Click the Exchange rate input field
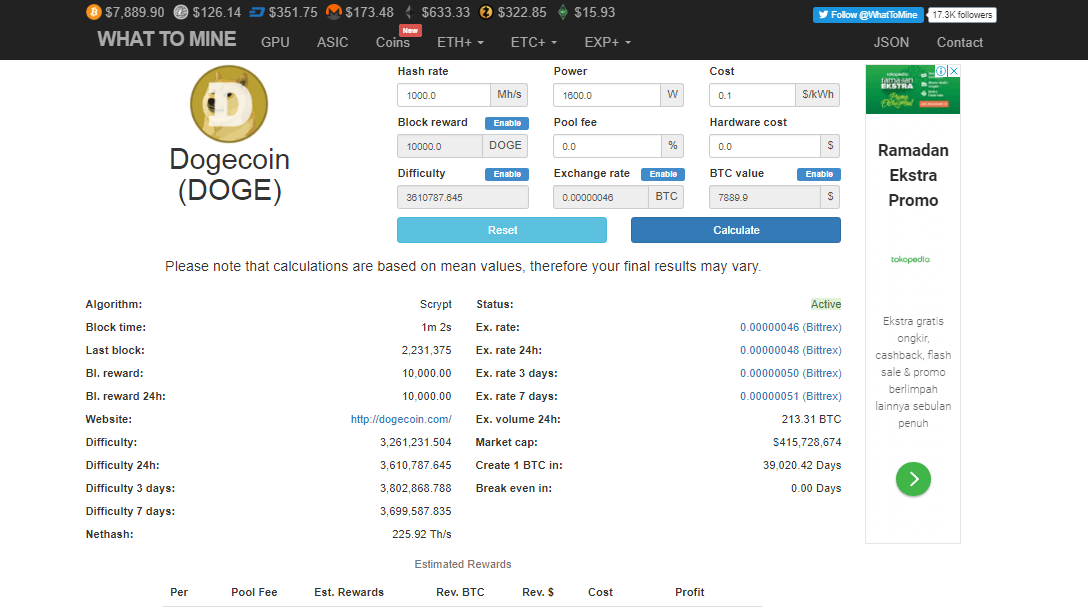This screenshot has width=1088, height=614. [601, 197]
